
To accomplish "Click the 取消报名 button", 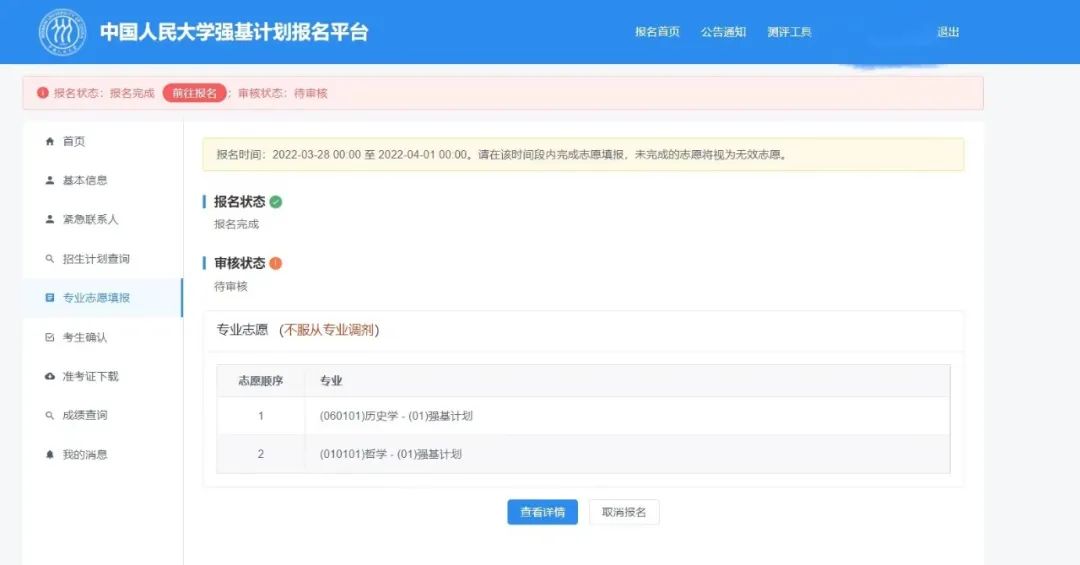I will (624, 512).
